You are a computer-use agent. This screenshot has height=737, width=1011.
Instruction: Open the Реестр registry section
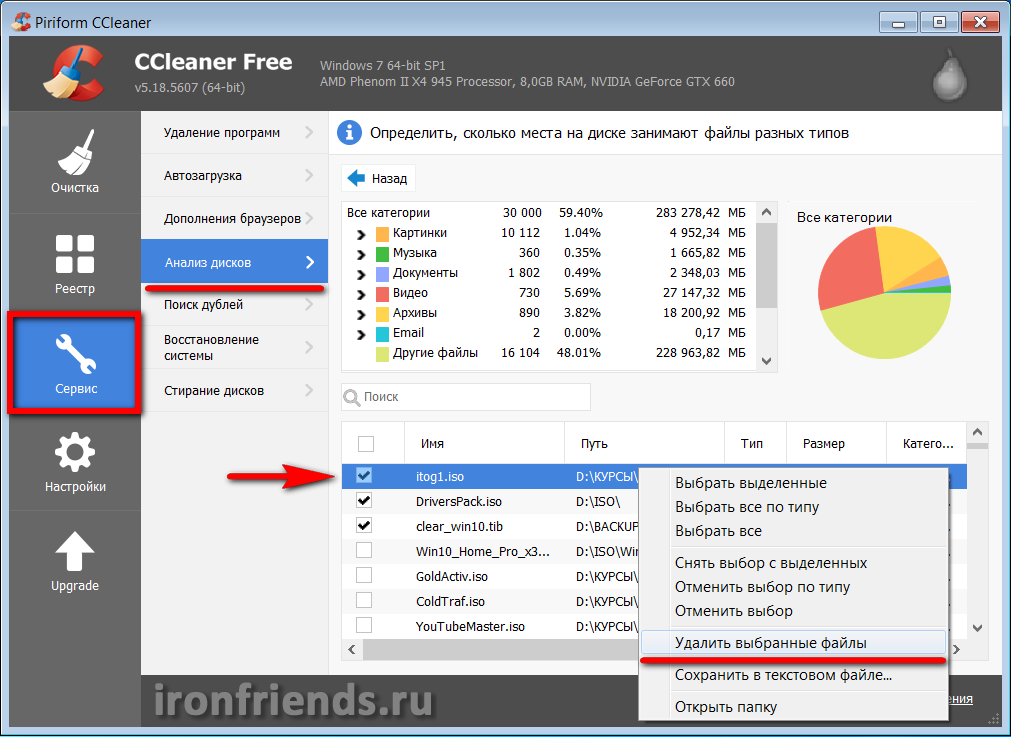pyautogui.click(x=75, y=262)
